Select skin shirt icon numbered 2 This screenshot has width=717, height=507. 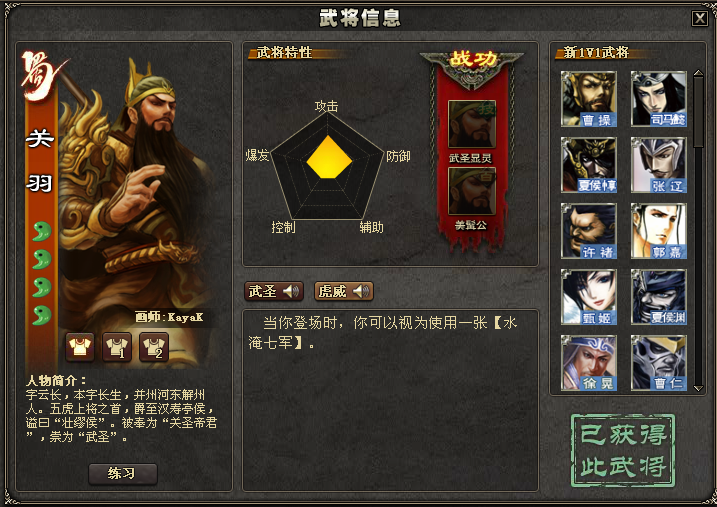pos(154,347)
